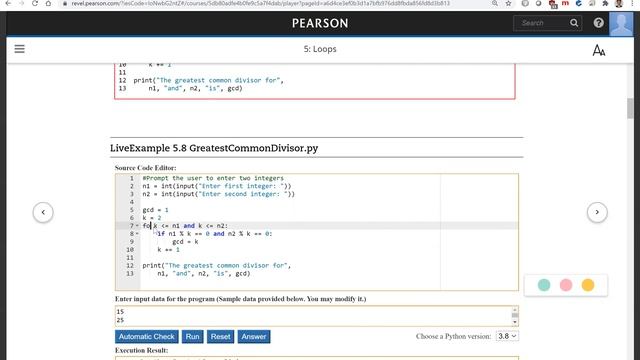640x360 pixels.
Task: Click line 3 'Enter second integer' code
Action: point(218,194)
